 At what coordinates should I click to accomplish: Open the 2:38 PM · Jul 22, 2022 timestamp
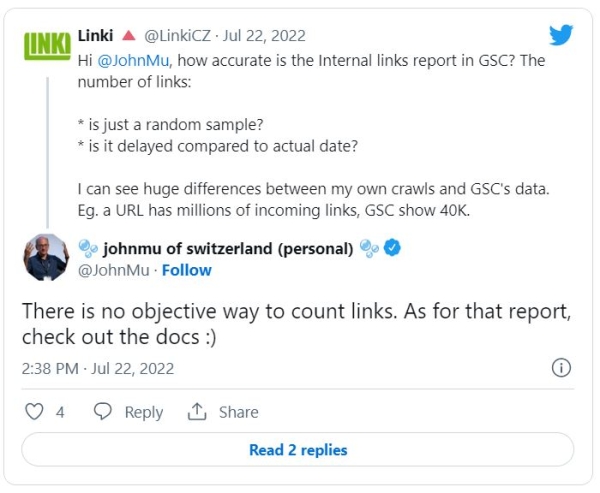(98, 368)
